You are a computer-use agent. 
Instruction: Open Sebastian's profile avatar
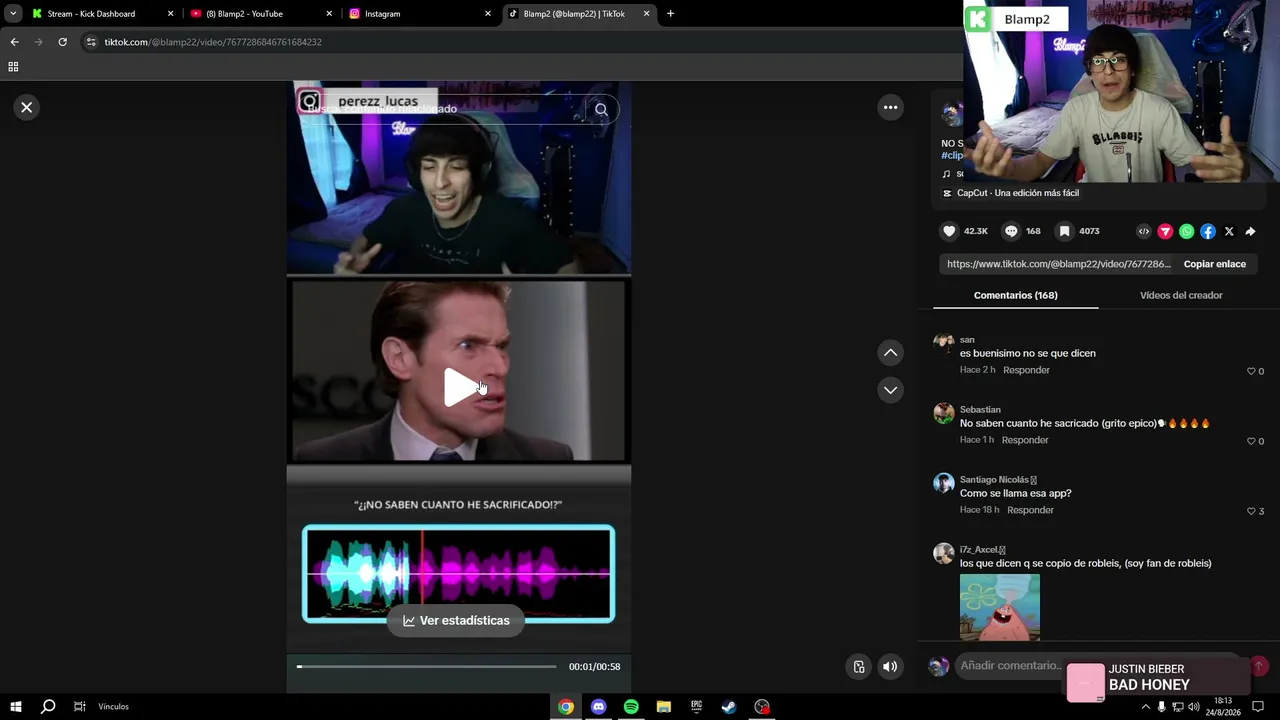point(943,413)
